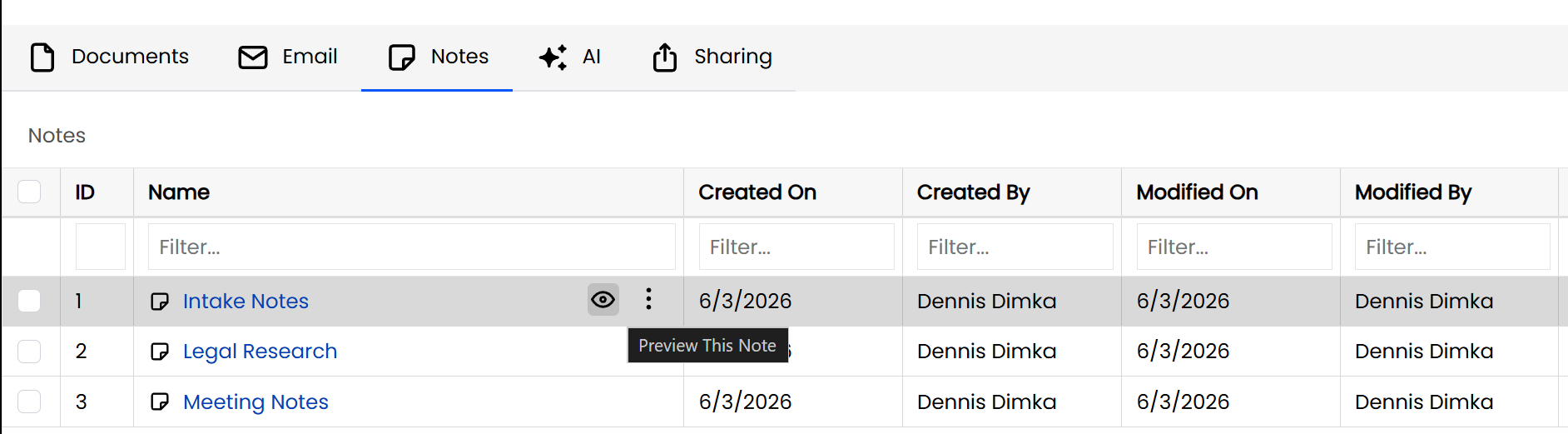Click the Notes section heading
This screenshot has height=434, width=1568.
(x=57, y=136)
